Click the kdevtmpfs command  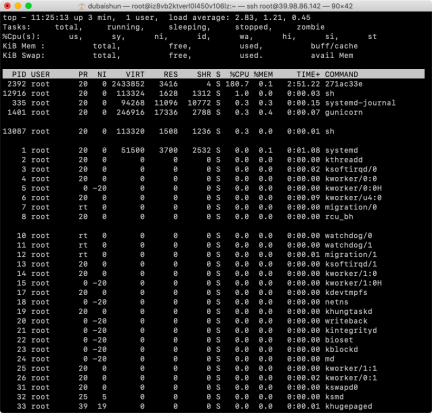click(346, 293)
